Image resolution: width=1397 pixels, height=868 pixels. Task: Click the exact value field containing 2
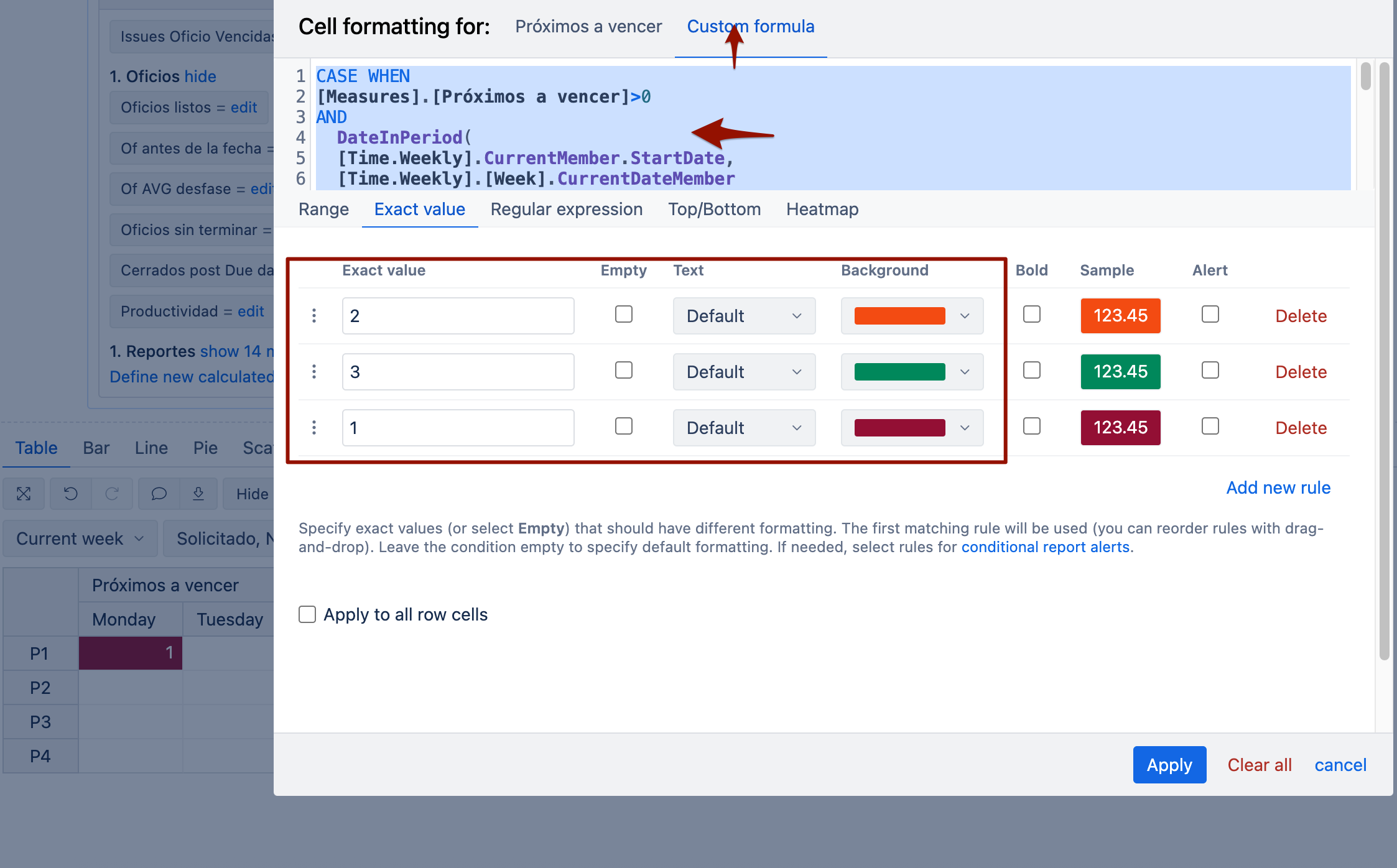point(458,316)
